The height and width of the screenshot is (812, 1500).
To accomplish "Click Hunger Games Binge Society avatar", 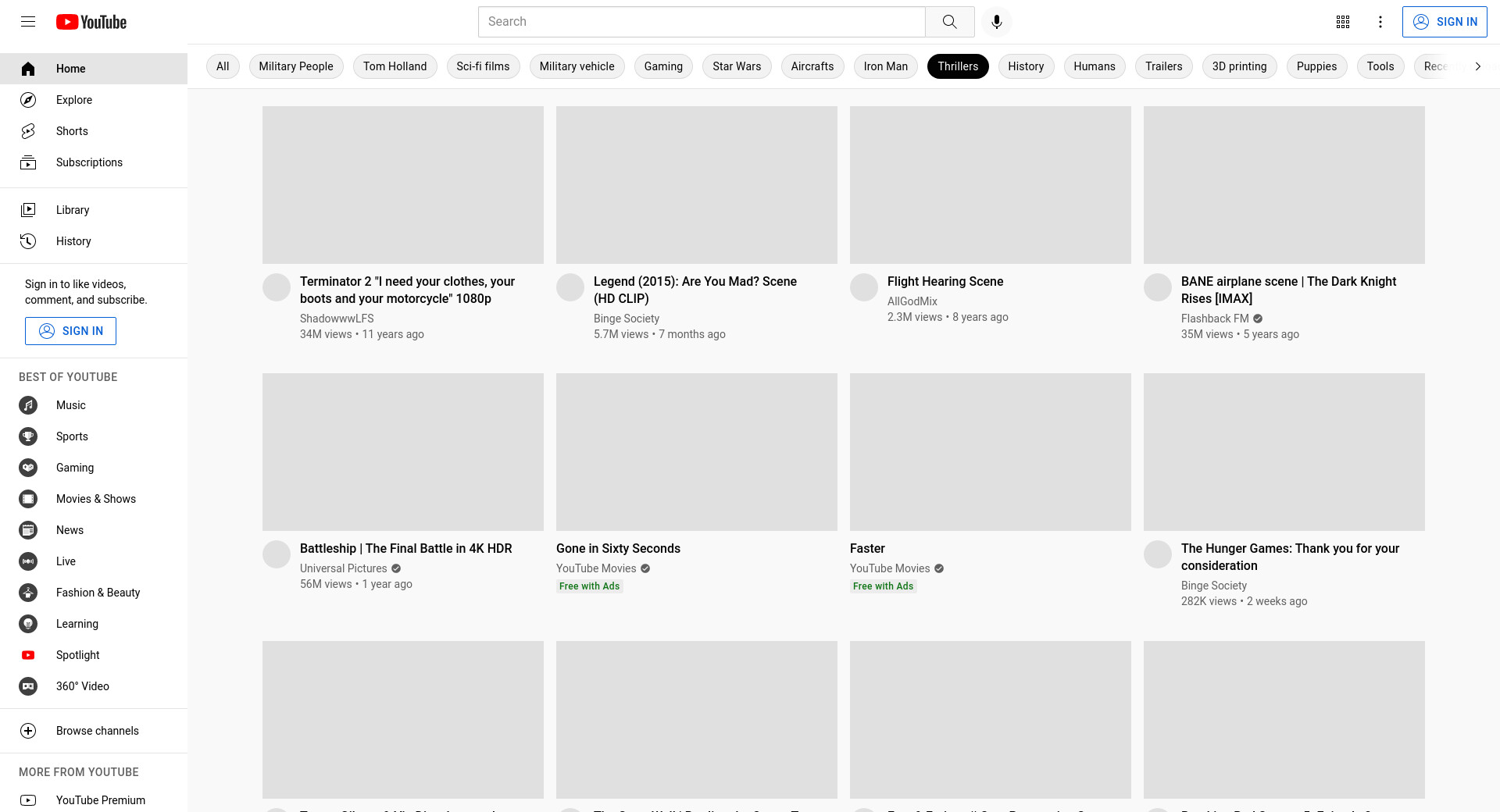I will click(1158, 554).
